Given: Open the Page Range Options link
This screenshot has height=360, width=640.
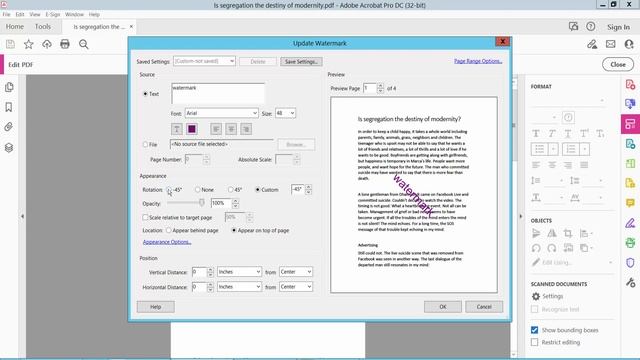Looking at the screenshot, I should pyautogui.click(x=478, y=61).
